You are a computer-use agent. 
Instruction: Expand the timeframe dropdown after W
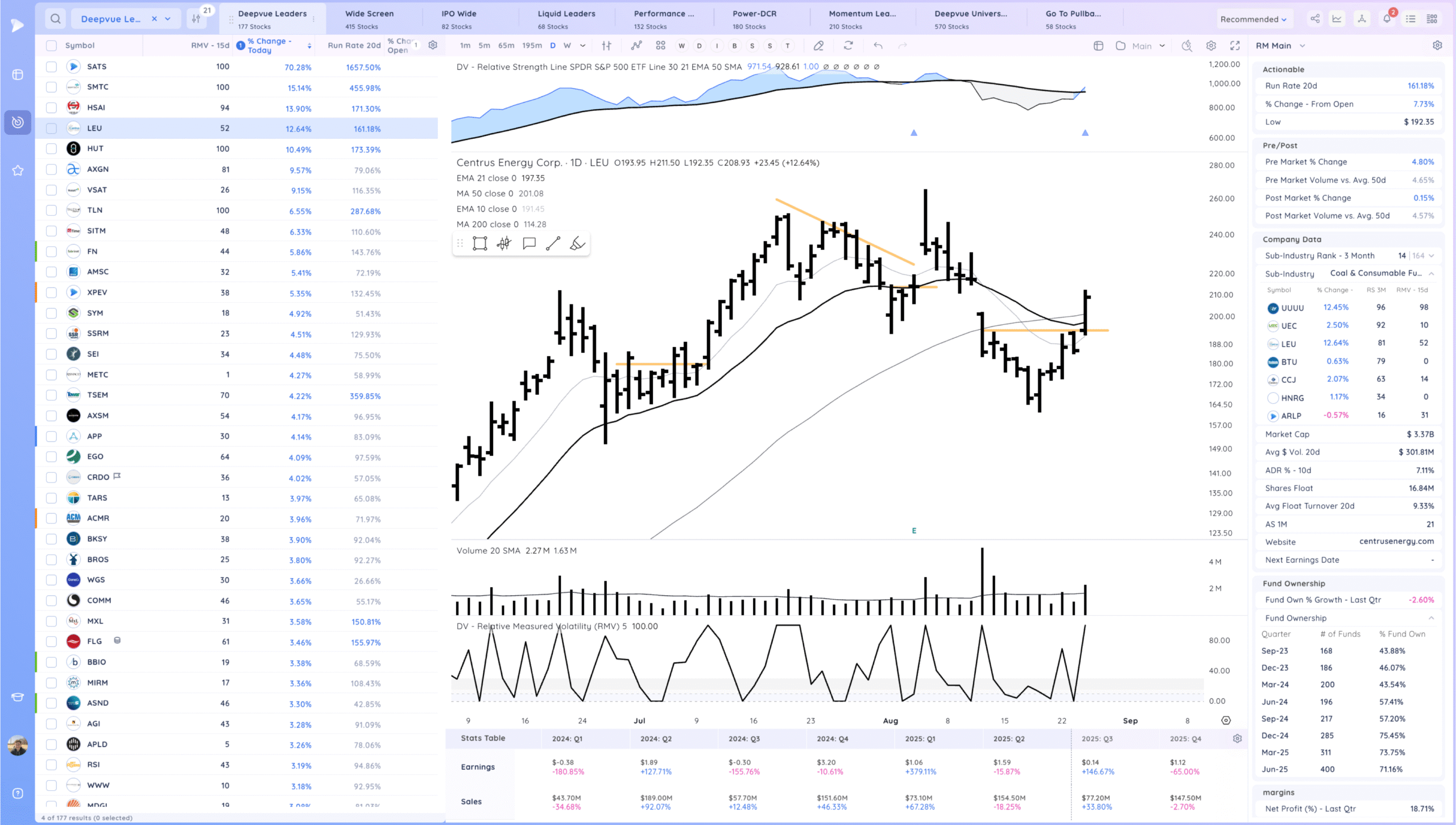pos(582,46)
